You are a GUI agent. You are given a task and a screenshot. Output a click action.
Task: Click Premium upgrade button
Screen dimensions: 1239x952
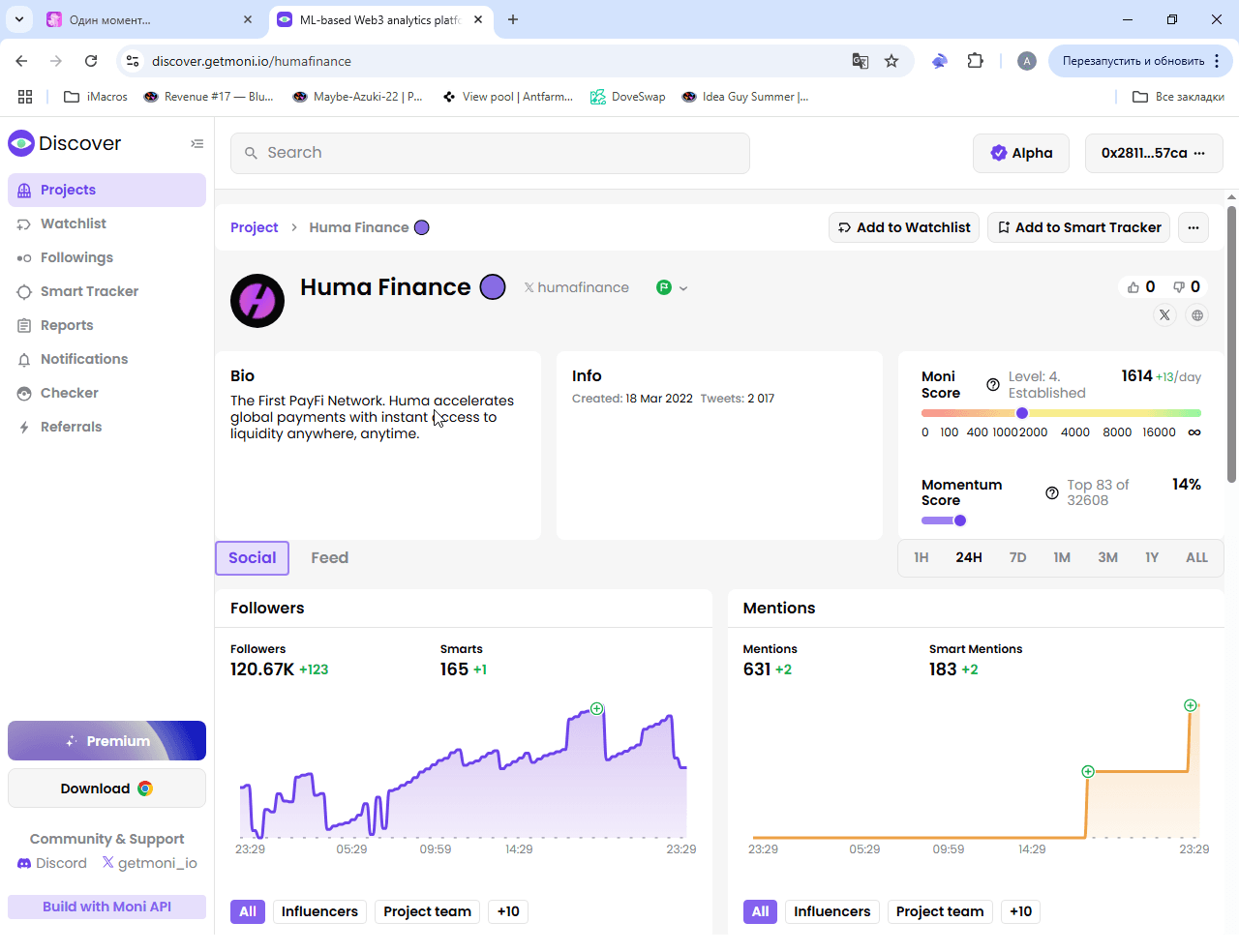click(106, 741)
